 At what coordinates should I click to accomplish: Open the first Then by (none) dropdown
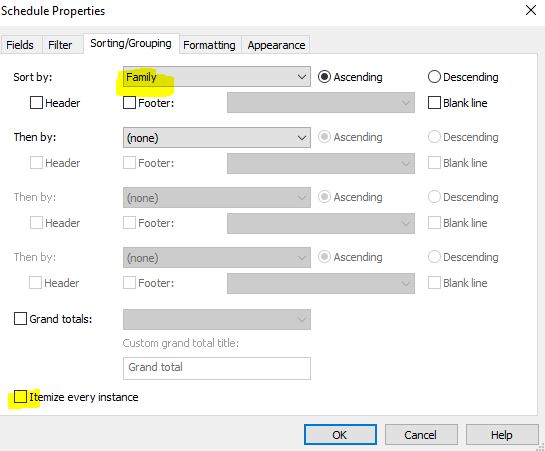point(217,137)
